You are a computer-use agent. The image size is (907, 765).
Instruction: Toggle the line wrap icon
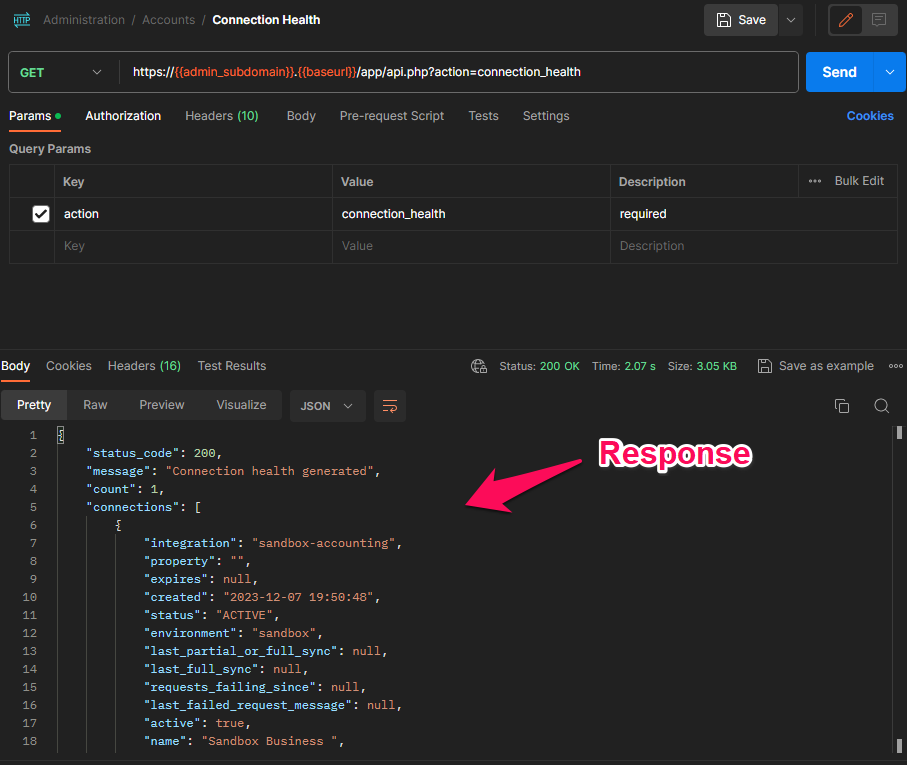pyautogui.click(x=390, y=406)
